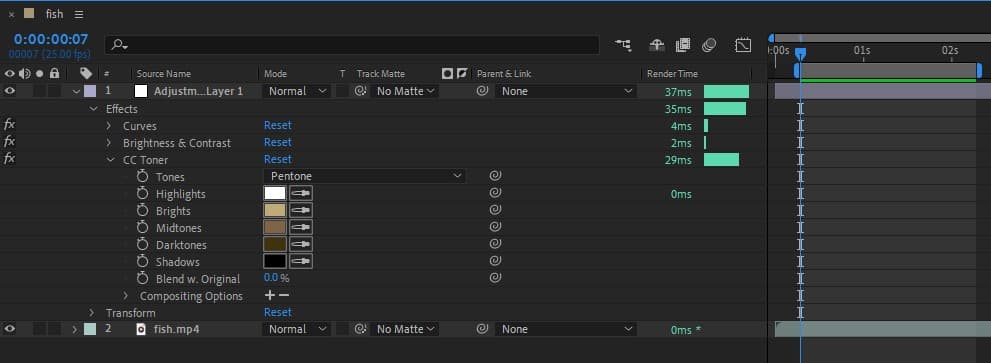Reset the Transform properties
Image resolution: width=991 pixels, height=363 pixels.
[277, 312]
